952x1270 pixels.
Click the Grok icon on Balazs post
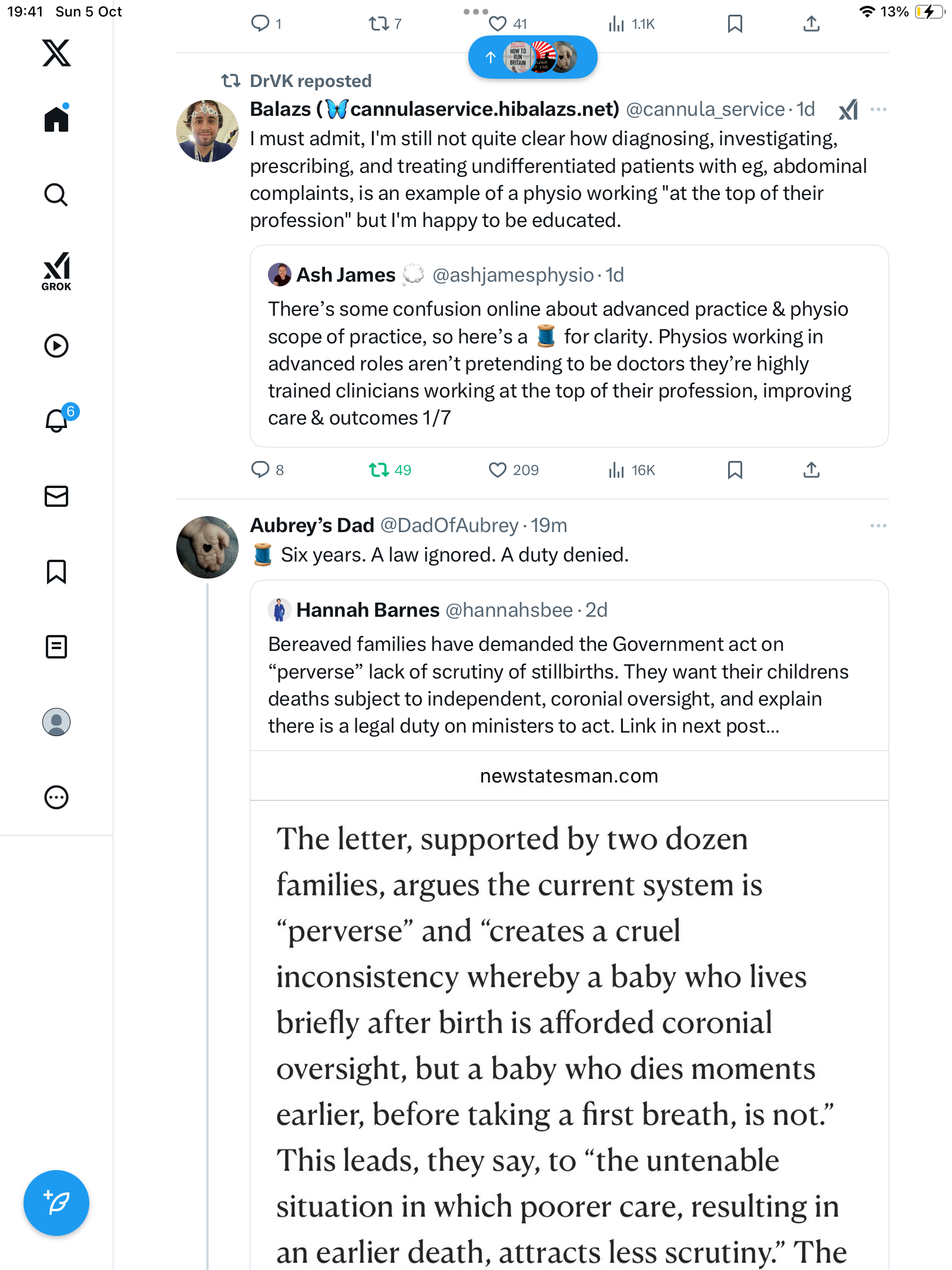point(848,109)
